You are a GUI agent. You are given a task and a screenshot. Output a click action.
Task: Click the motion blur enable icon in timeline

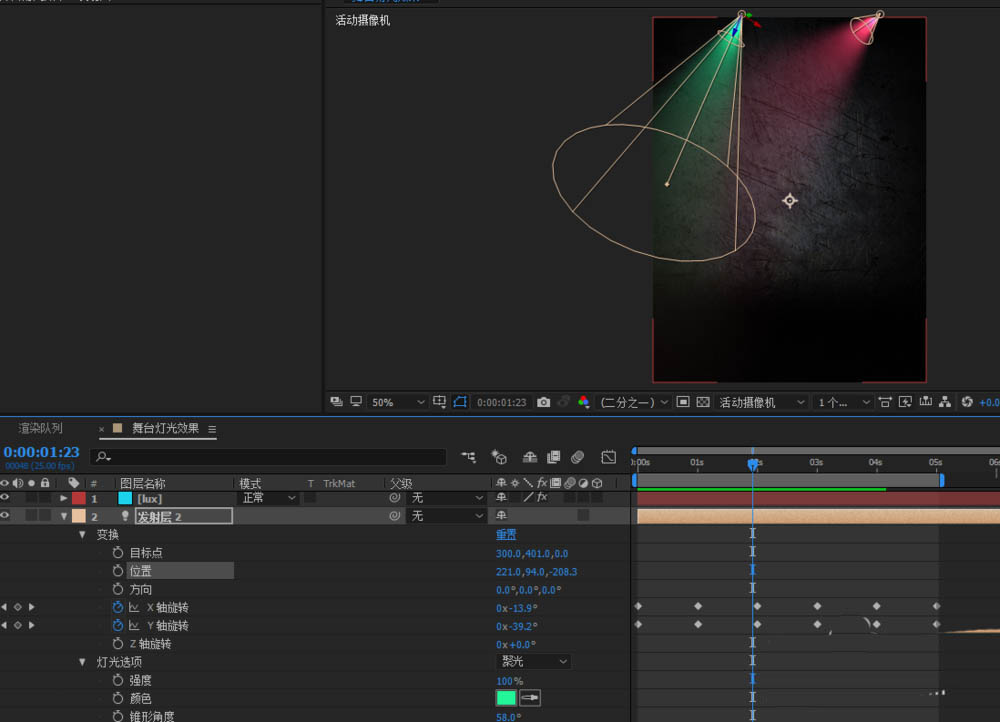coord(577,457)
